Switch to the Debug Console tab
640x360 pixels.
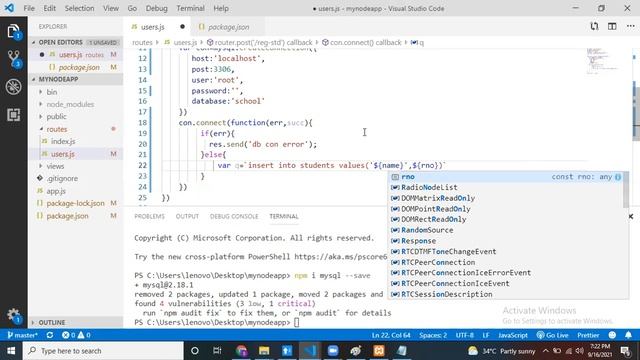point(234,216)
